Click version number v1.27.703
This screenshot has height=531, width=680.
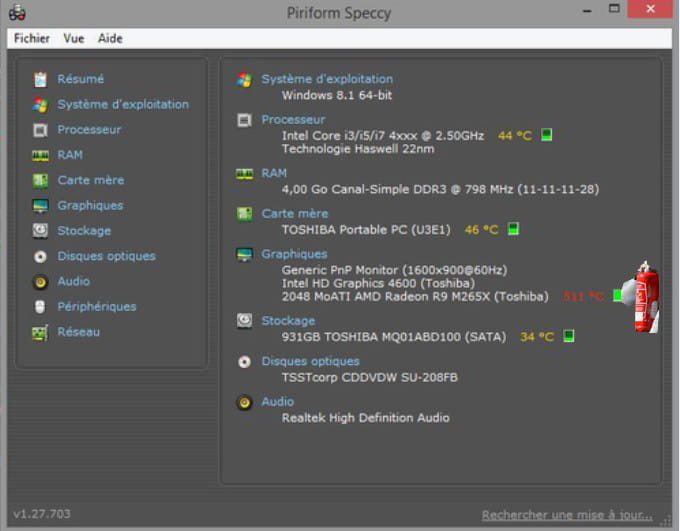[42, 514]
